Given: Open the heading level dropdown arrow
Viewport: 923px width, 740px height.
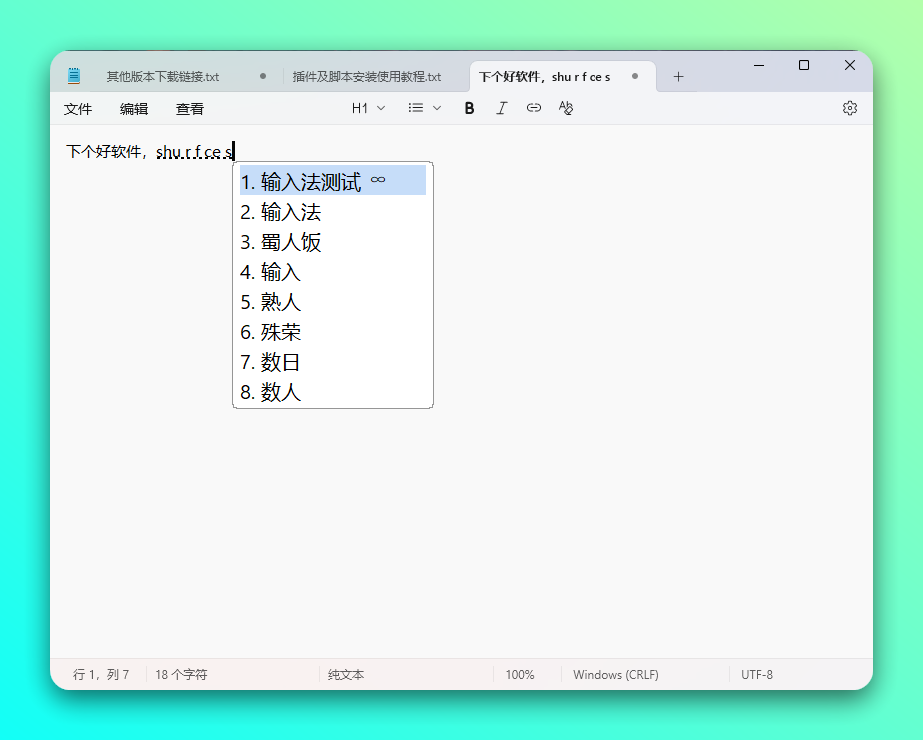Looking at the screenshot, I should [379, 108].
